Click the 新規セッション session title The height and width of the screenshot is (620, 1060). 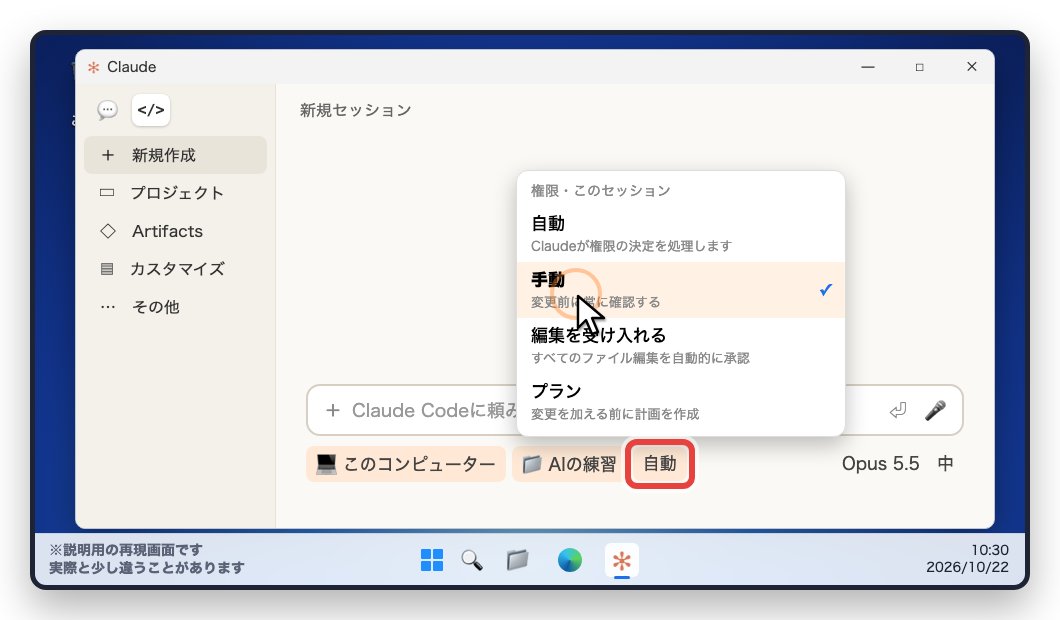(x=356, y=110)
